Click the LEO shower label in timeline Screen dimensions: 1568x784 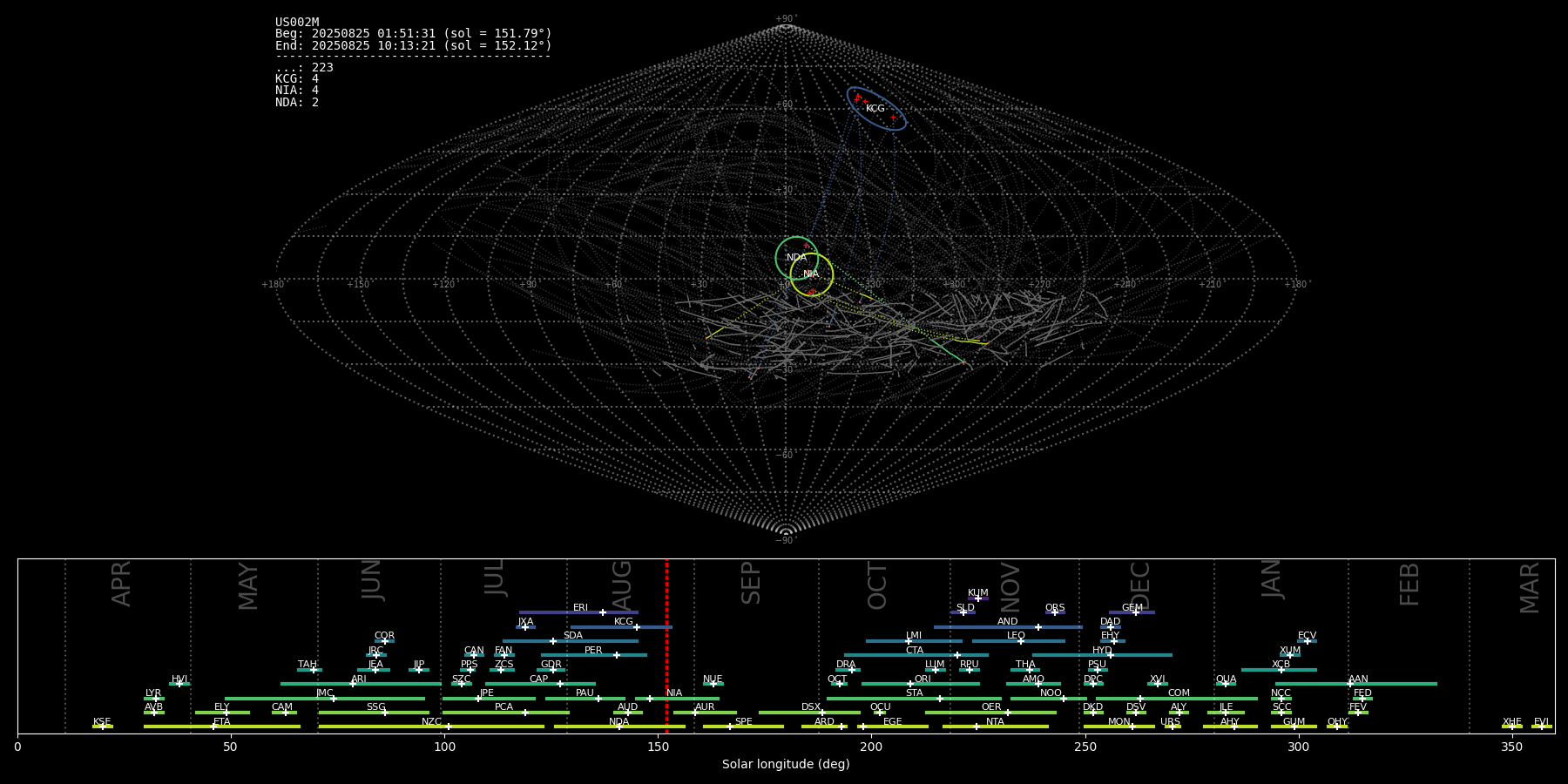click(x=1016, y=636)
